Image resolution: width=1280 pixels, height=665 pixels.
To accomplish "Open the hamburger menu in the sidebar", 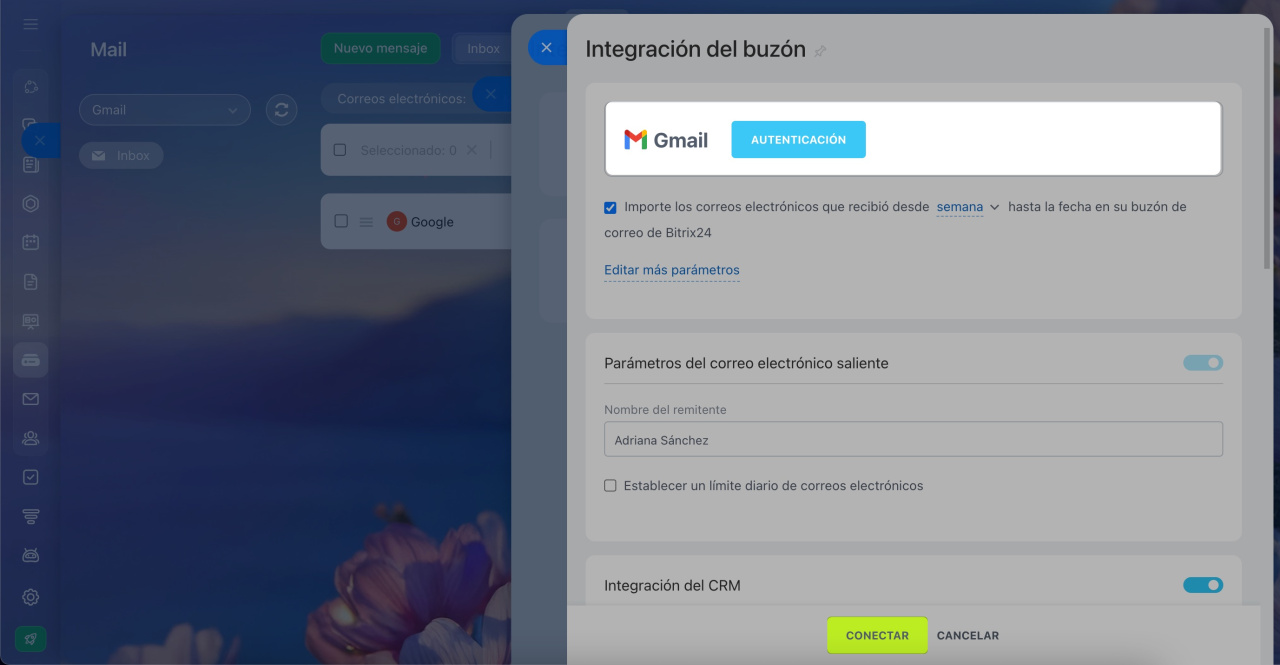I will [31, 24].
